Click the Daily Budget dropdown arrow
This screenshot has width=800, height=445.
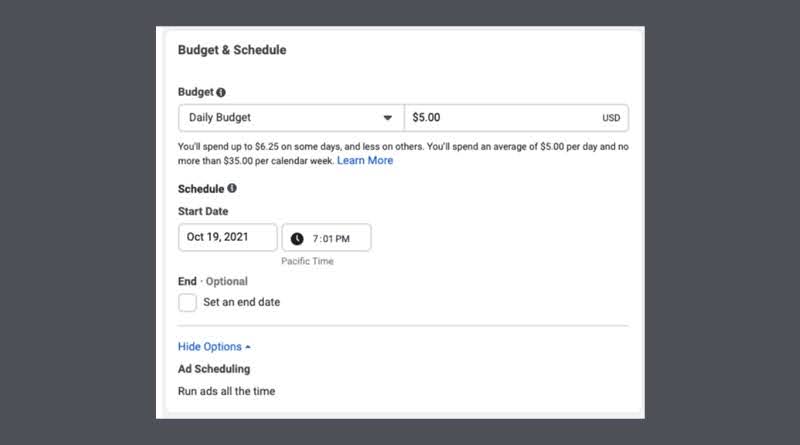click(388, 118)
